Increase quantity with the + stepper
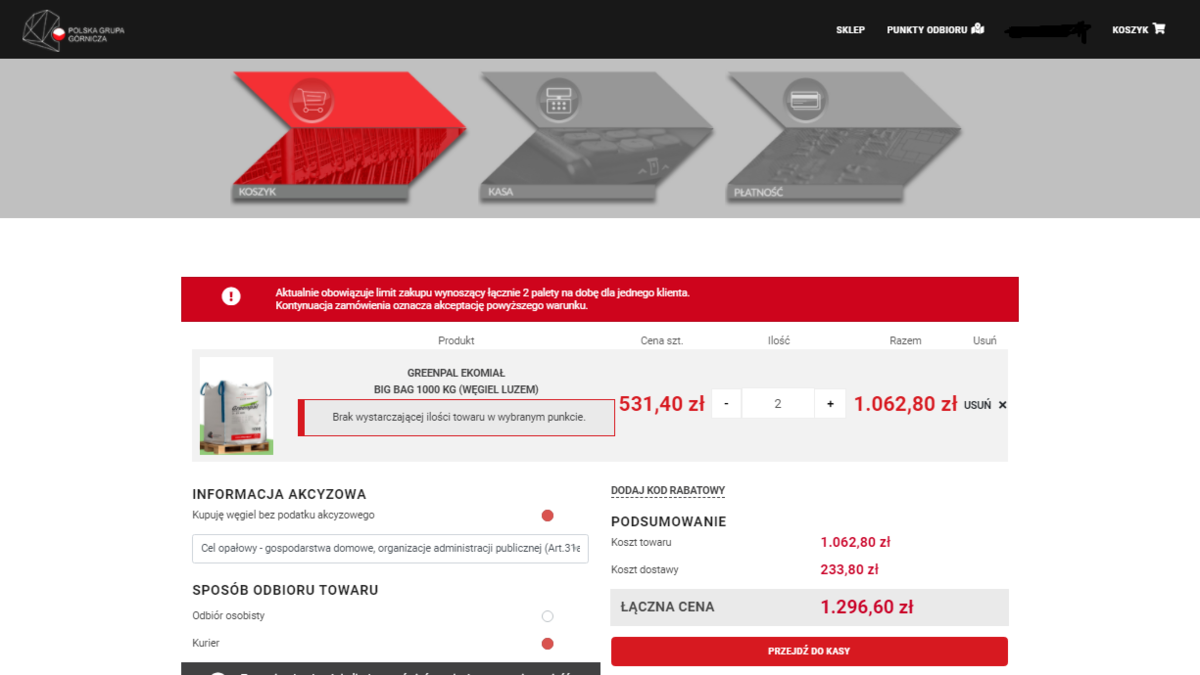Screen dimensions: 1200x675 828,403
